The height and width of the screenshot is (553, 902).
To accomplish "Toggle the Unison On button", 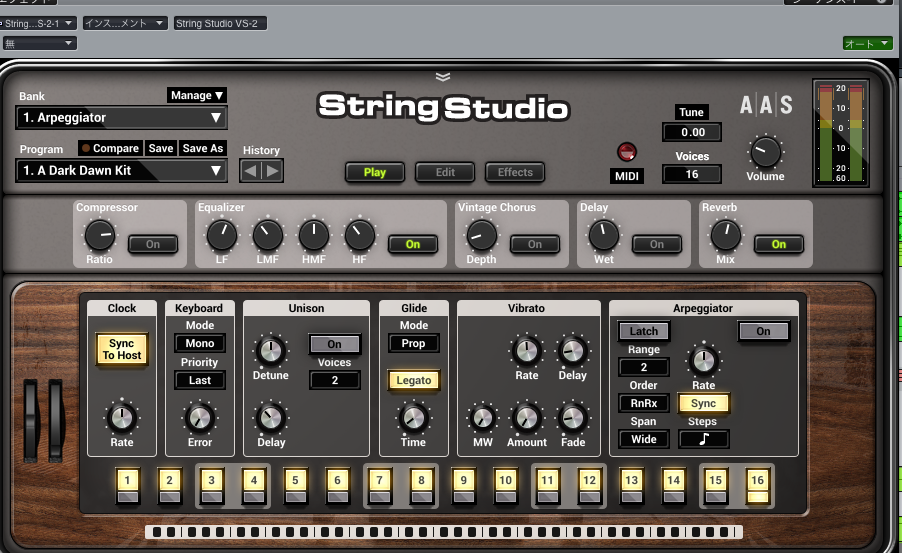I will coord(334,344).
